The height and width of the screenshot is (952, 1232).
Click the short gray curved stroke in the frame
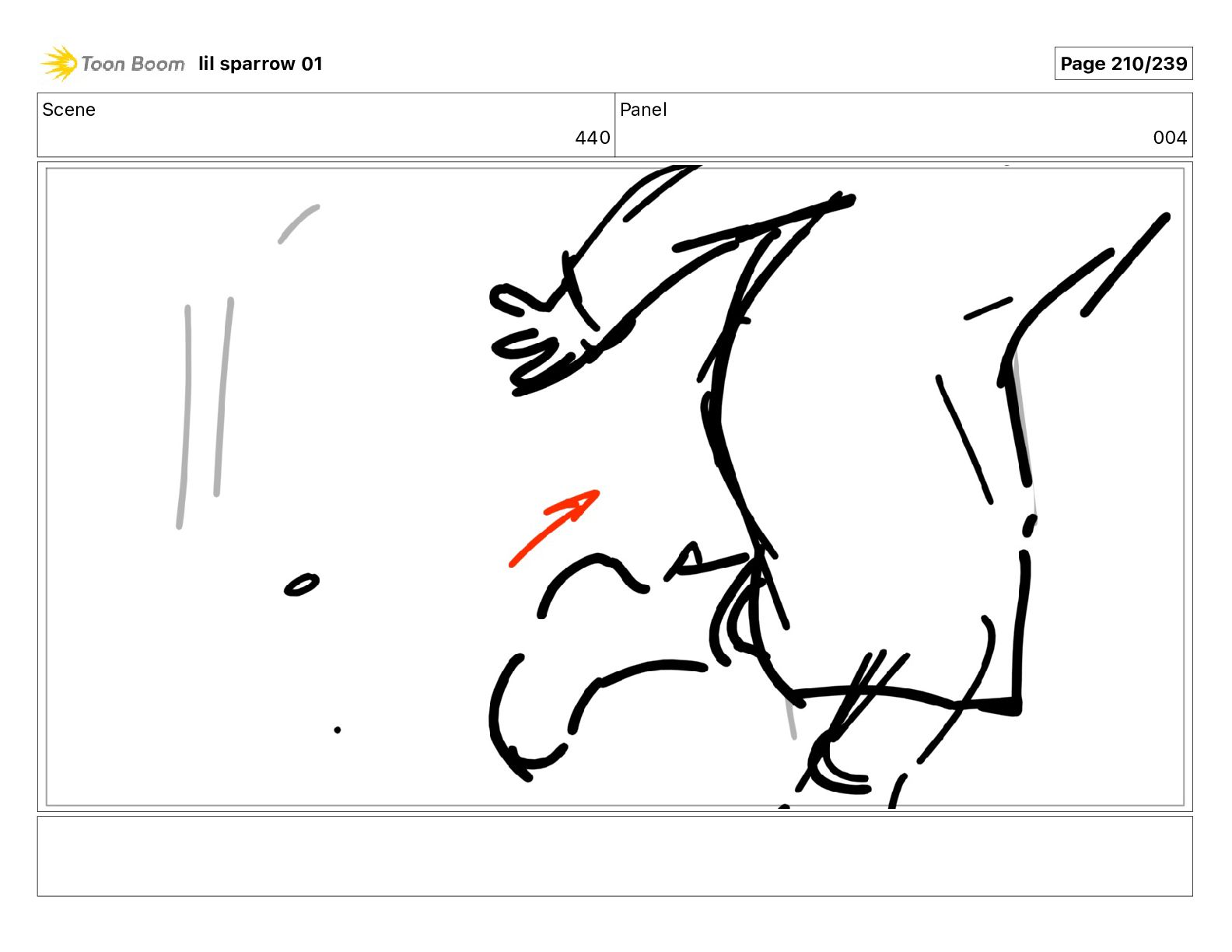299,223
